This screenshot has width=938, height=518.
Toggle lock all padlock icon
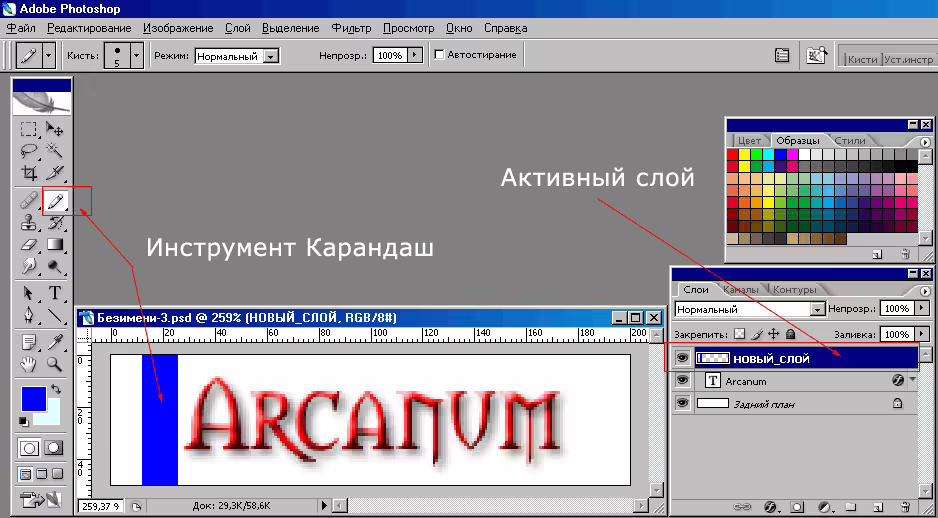[x=790, y=334]
